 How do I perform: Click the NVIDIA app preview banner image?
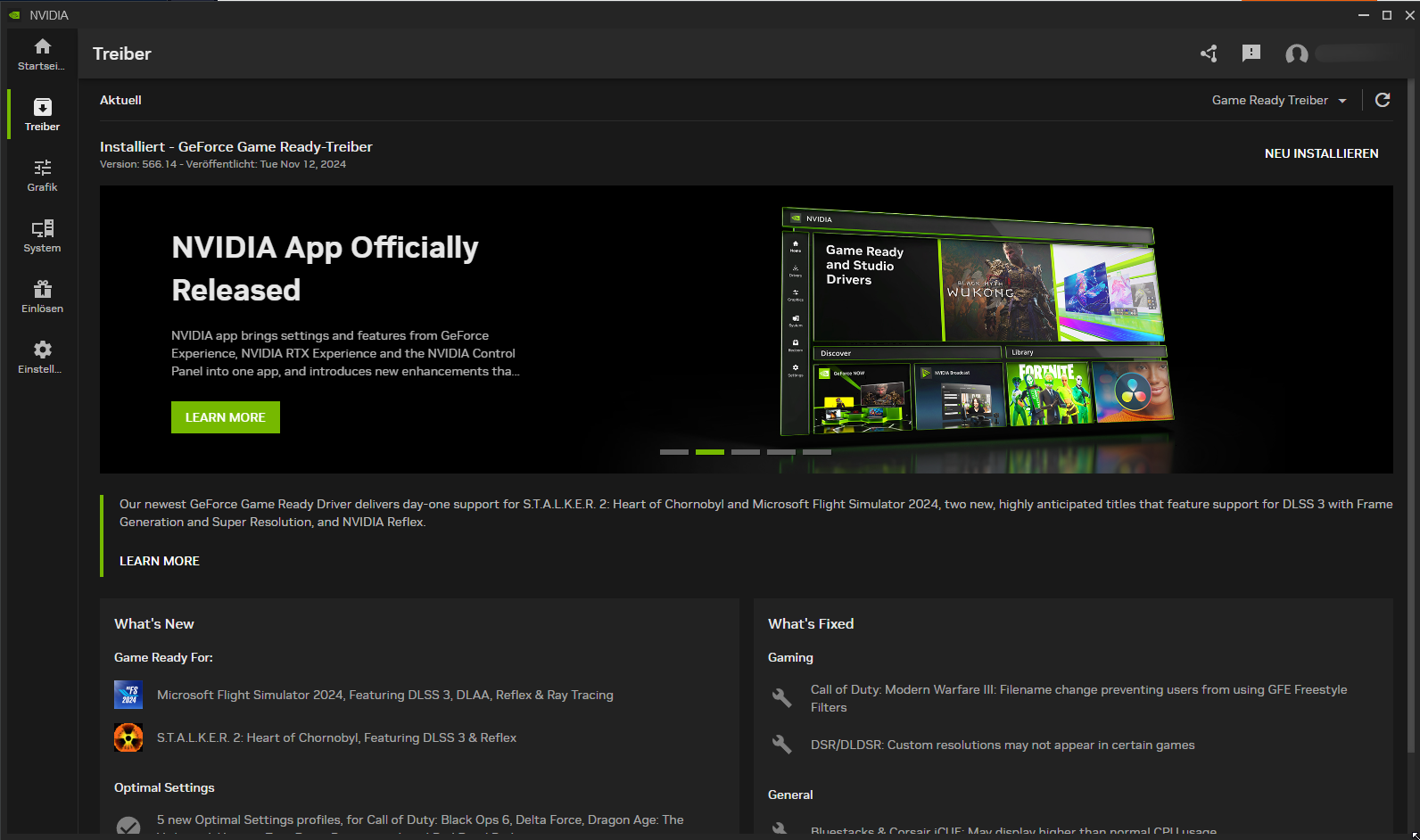tap(977, 321)
